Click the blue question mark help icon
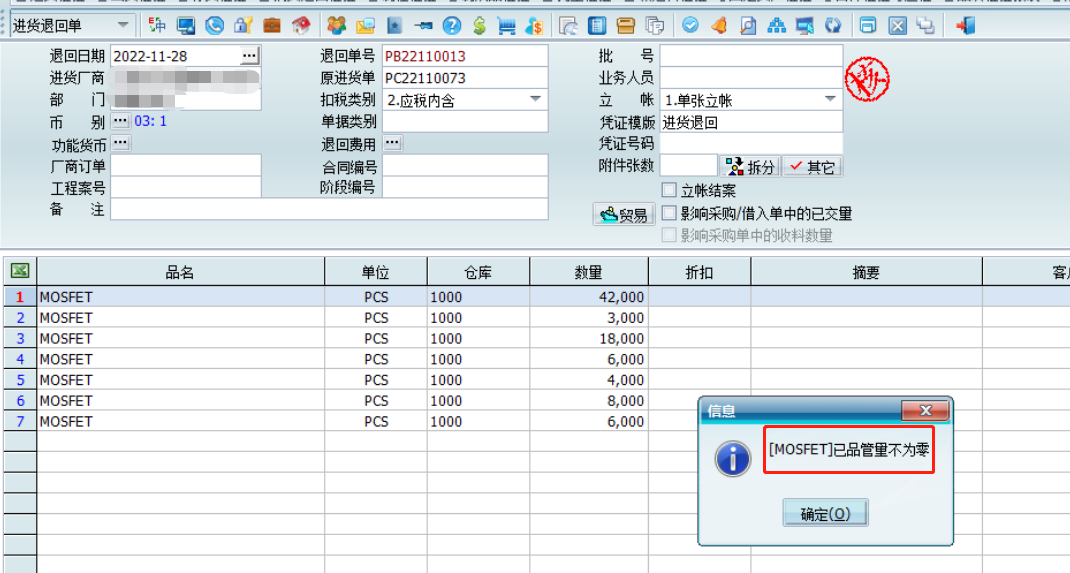 452,26
